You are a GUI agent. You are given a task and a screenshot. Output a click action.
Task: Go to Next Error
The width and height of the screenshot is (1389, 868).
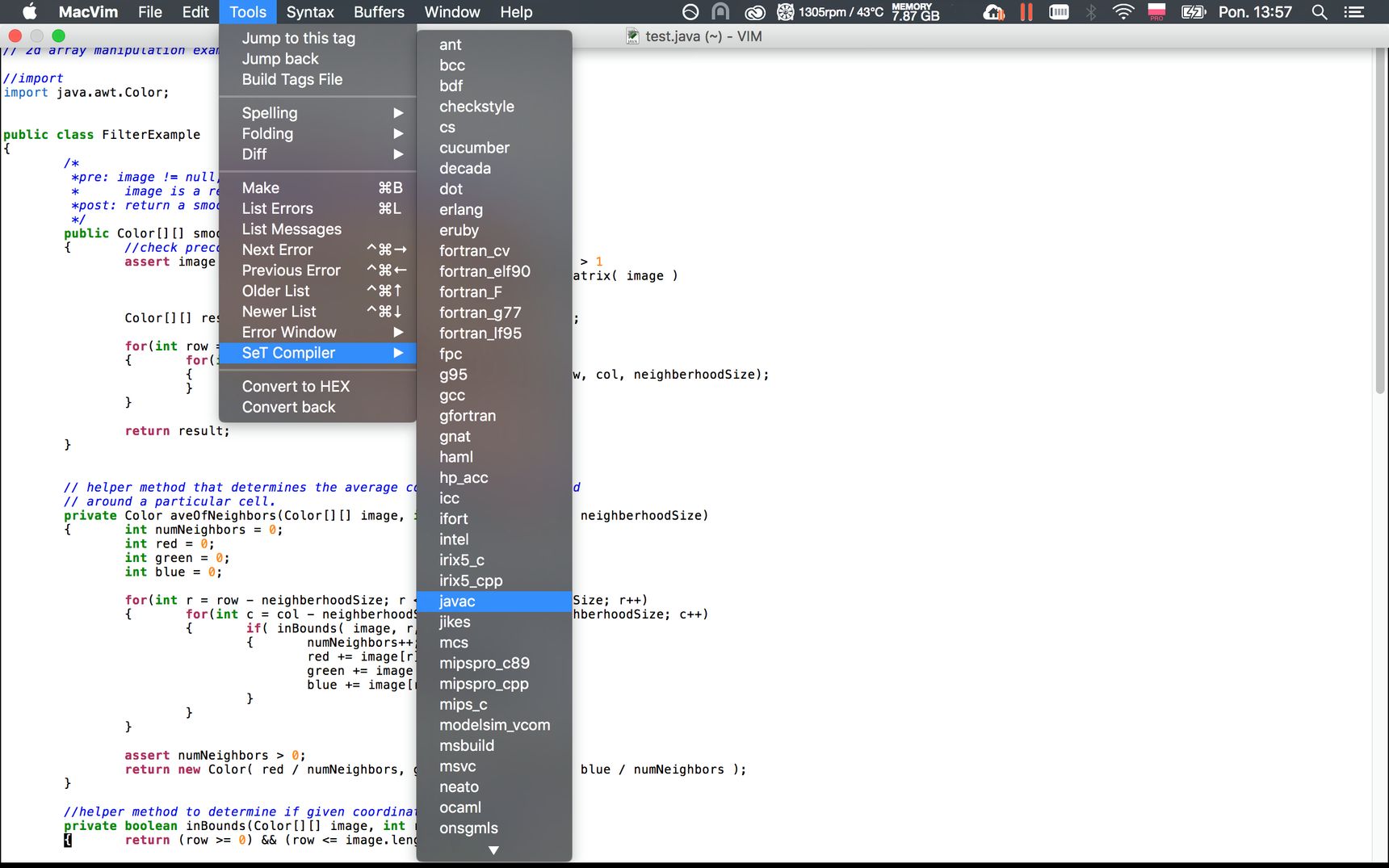pyautogui.click(x=317, y=250)
